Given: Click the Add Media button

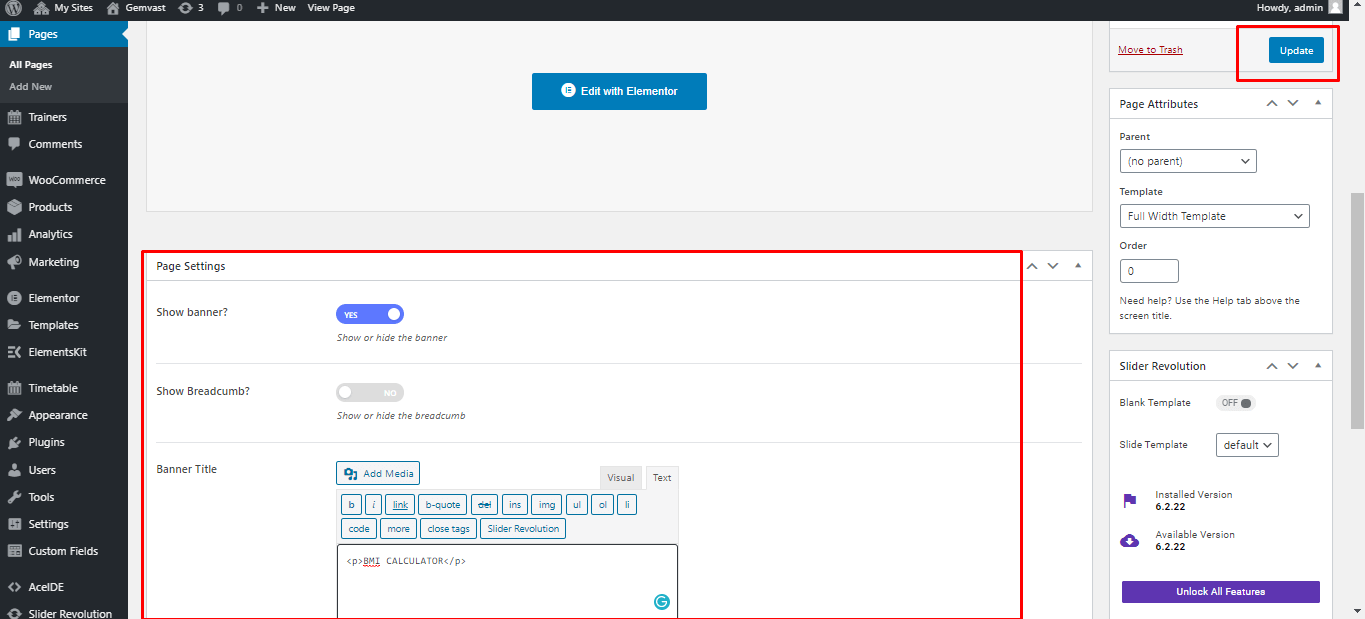Looking at the screenshot, I should click(378, 473).
